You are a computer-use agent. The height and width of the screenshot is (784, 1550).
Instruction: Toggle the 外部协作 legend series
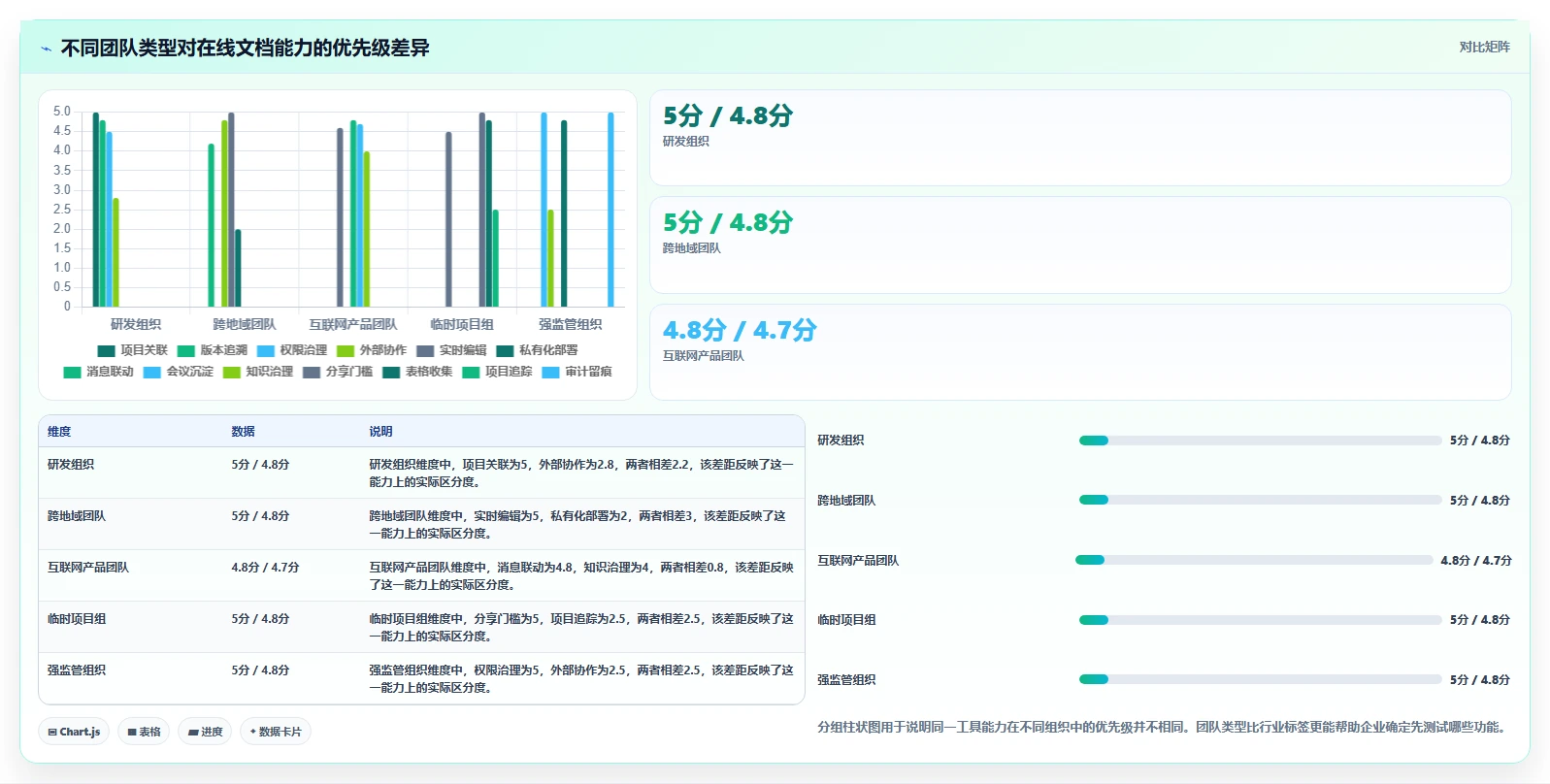tap(371, 350)
